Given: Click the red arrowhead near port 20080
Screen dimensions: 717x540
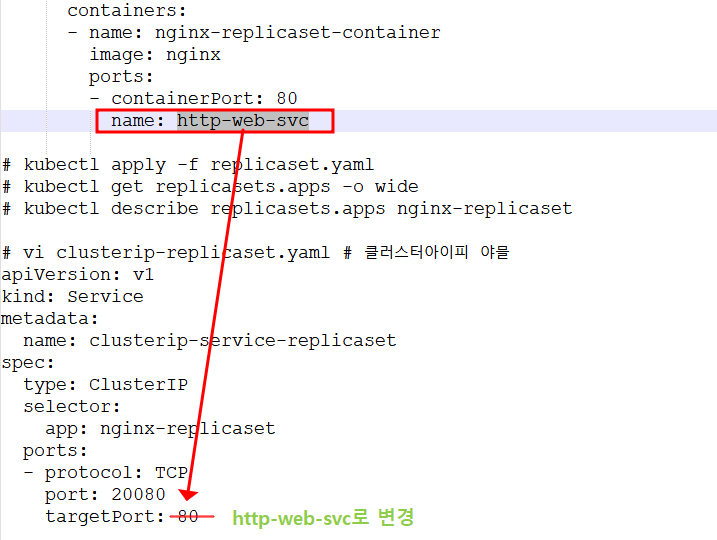Looking at the screenshot, I should pos(188,494).
